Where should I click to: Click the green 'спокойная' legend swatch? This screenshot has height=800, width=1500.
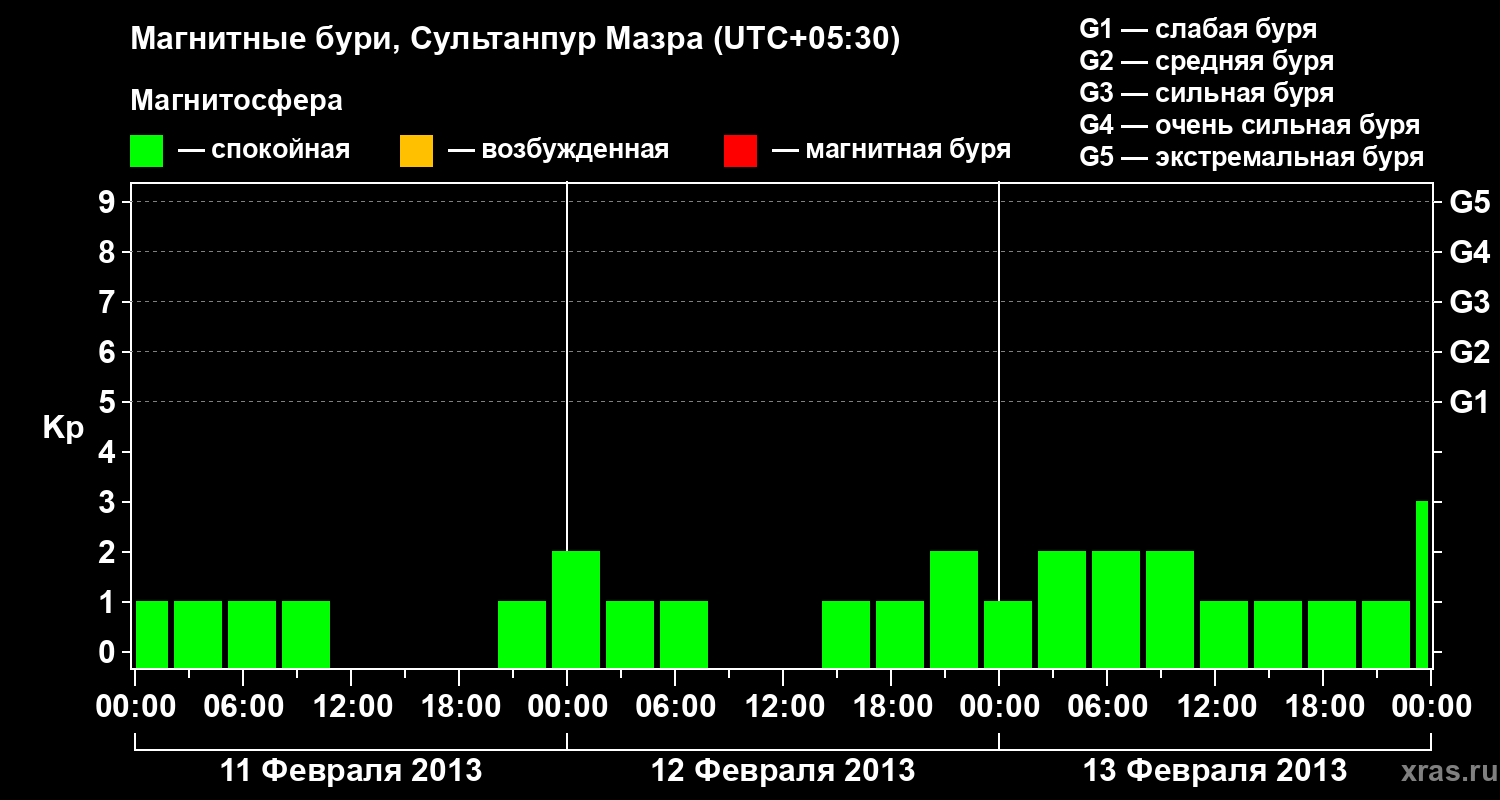pos(147,151)
